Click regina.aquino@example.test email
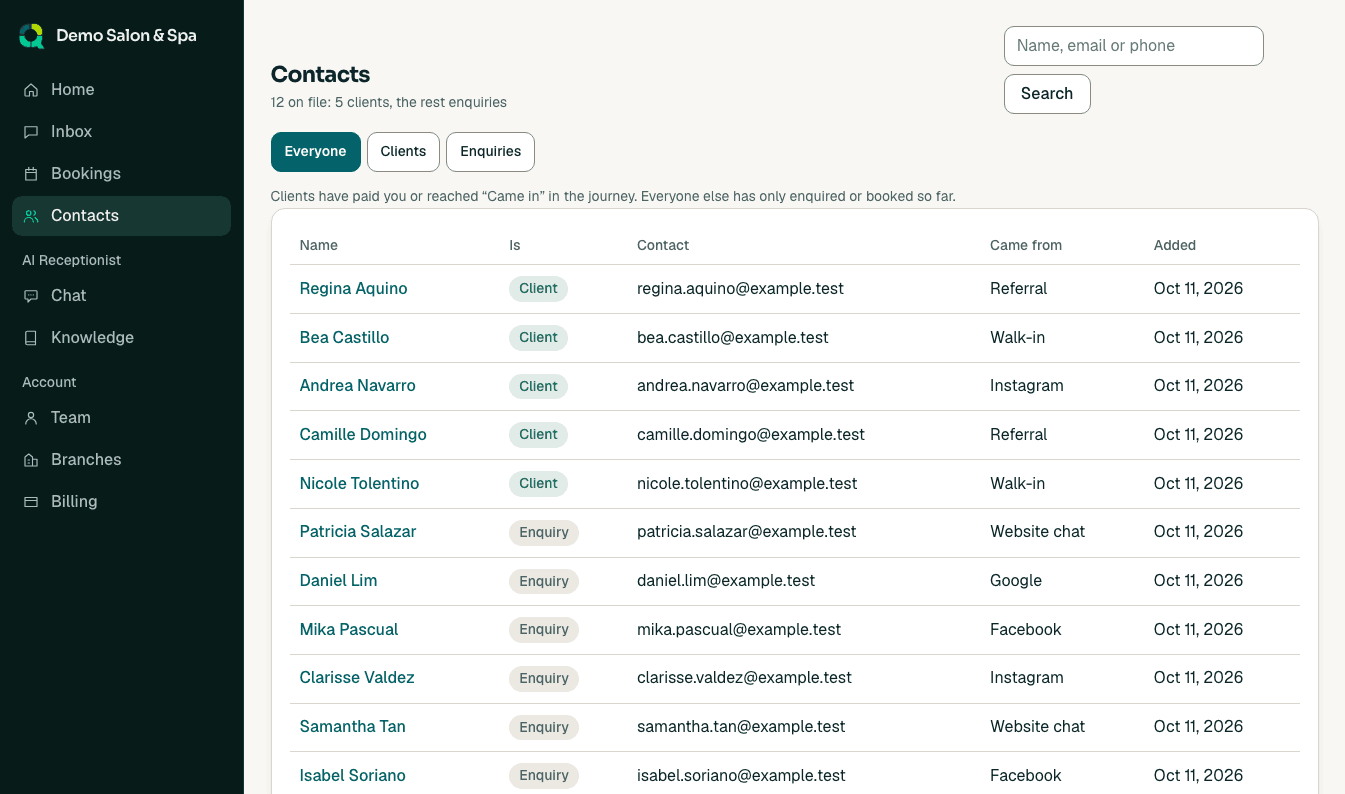Screen dimensions: 1345x794 coord(740,289)
